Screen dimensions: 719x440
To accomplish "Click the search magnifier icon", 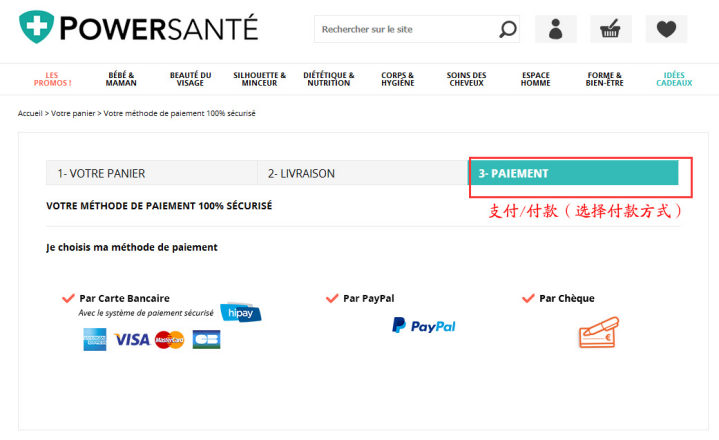I will tap(508, 29).
